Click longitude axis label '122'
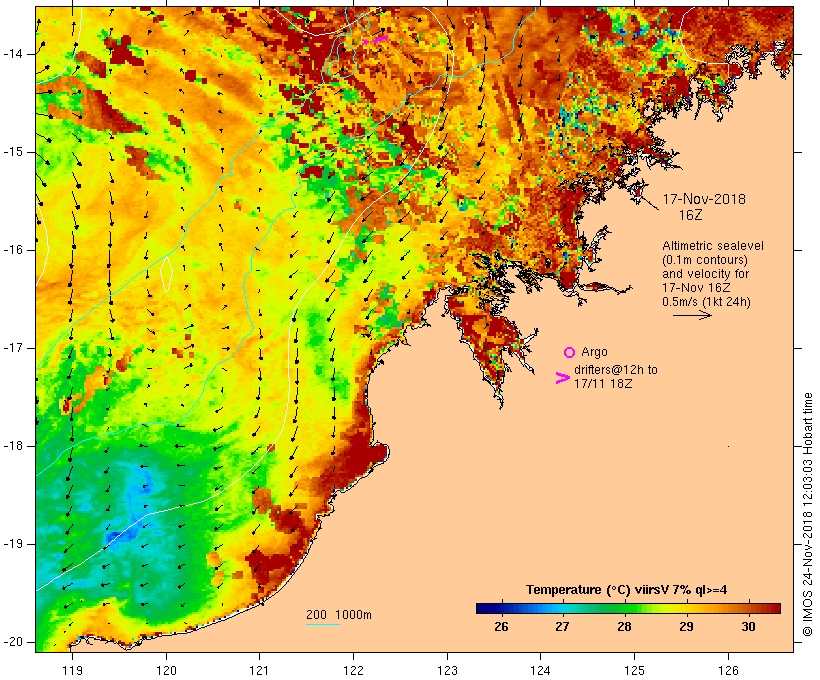This screenshot has width=820, height=680. point(353,670)
